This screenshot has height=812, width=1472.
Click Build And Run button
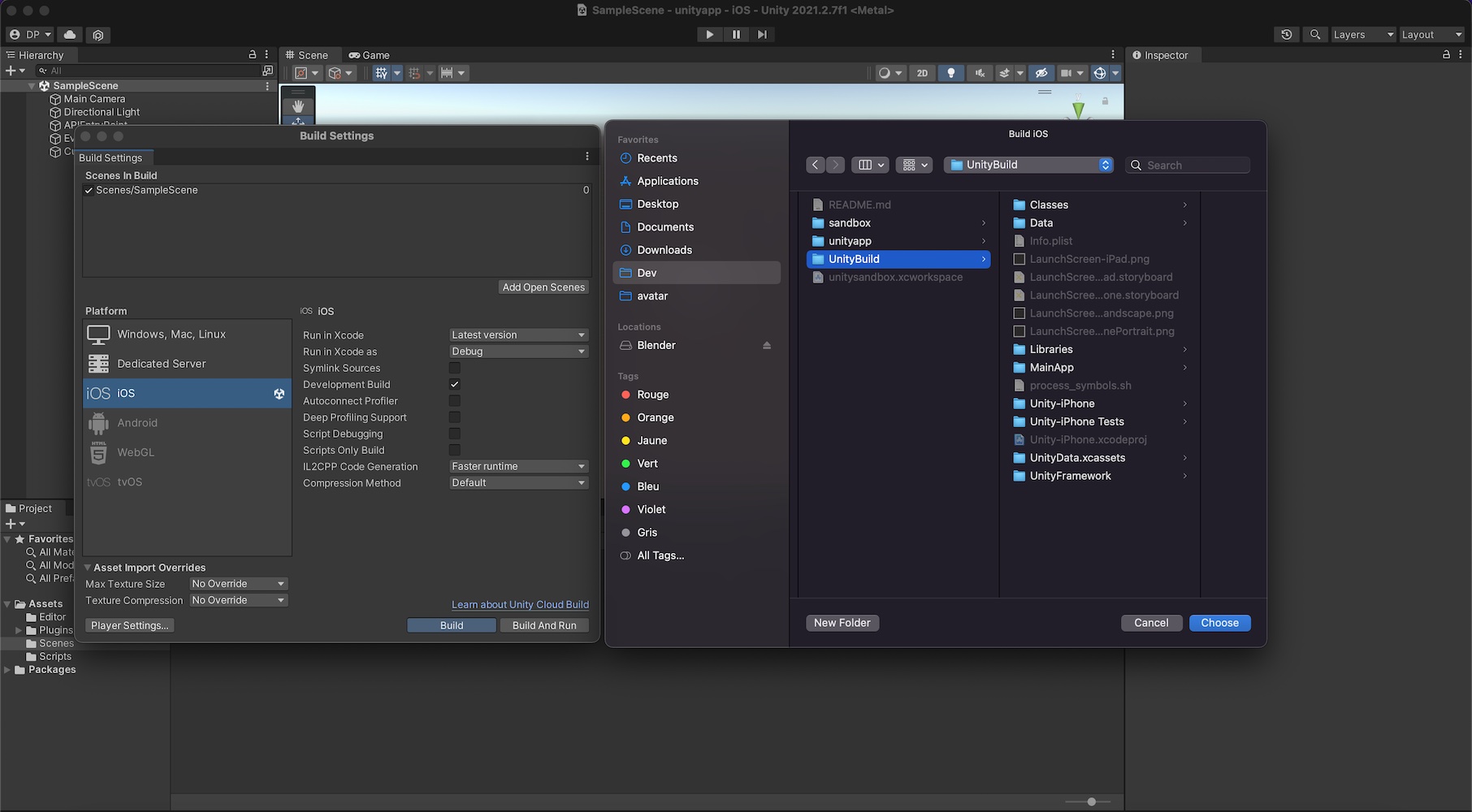coord(544,625)
